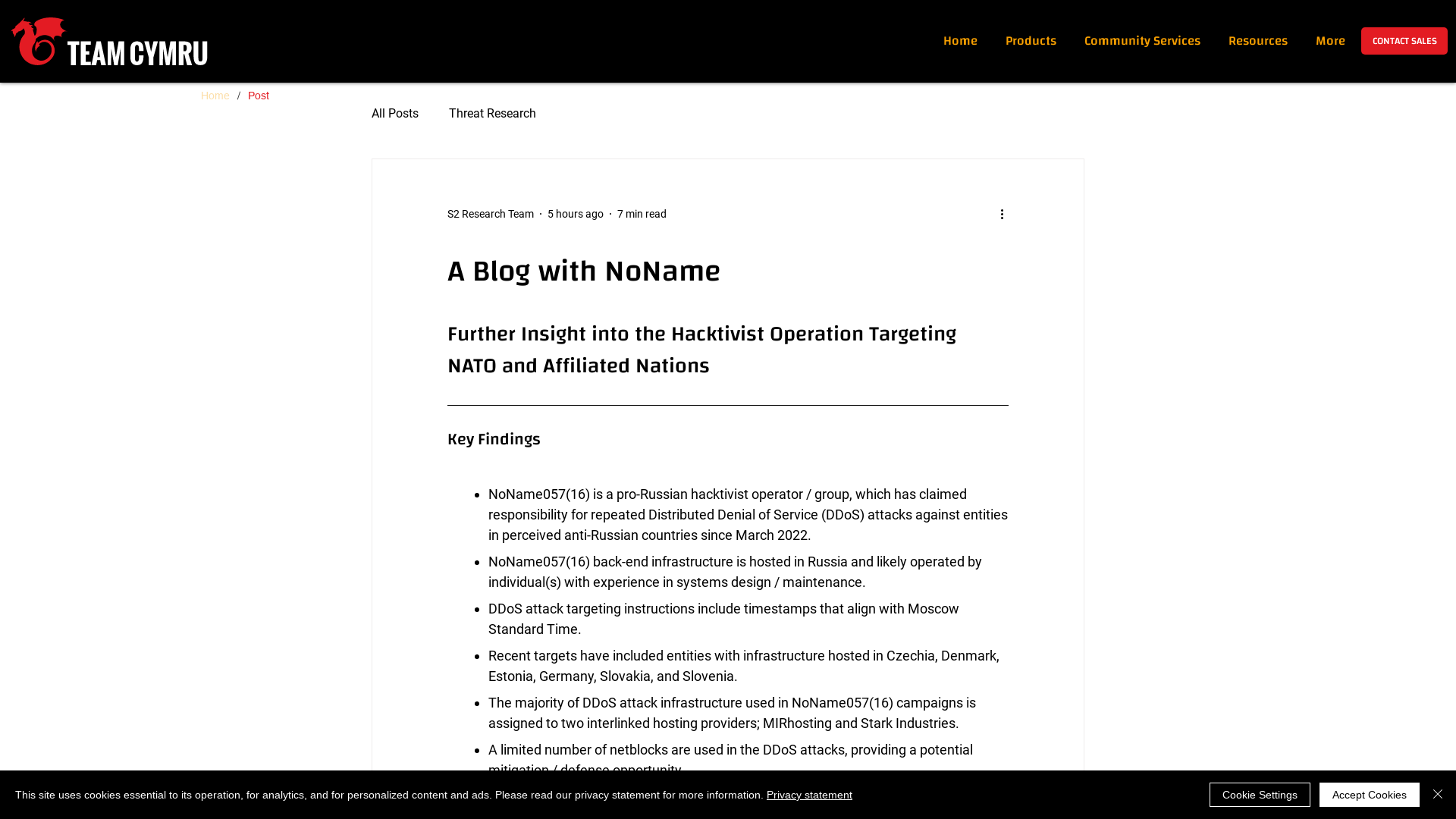Open the S2 Research Team author link

point(491,214)
